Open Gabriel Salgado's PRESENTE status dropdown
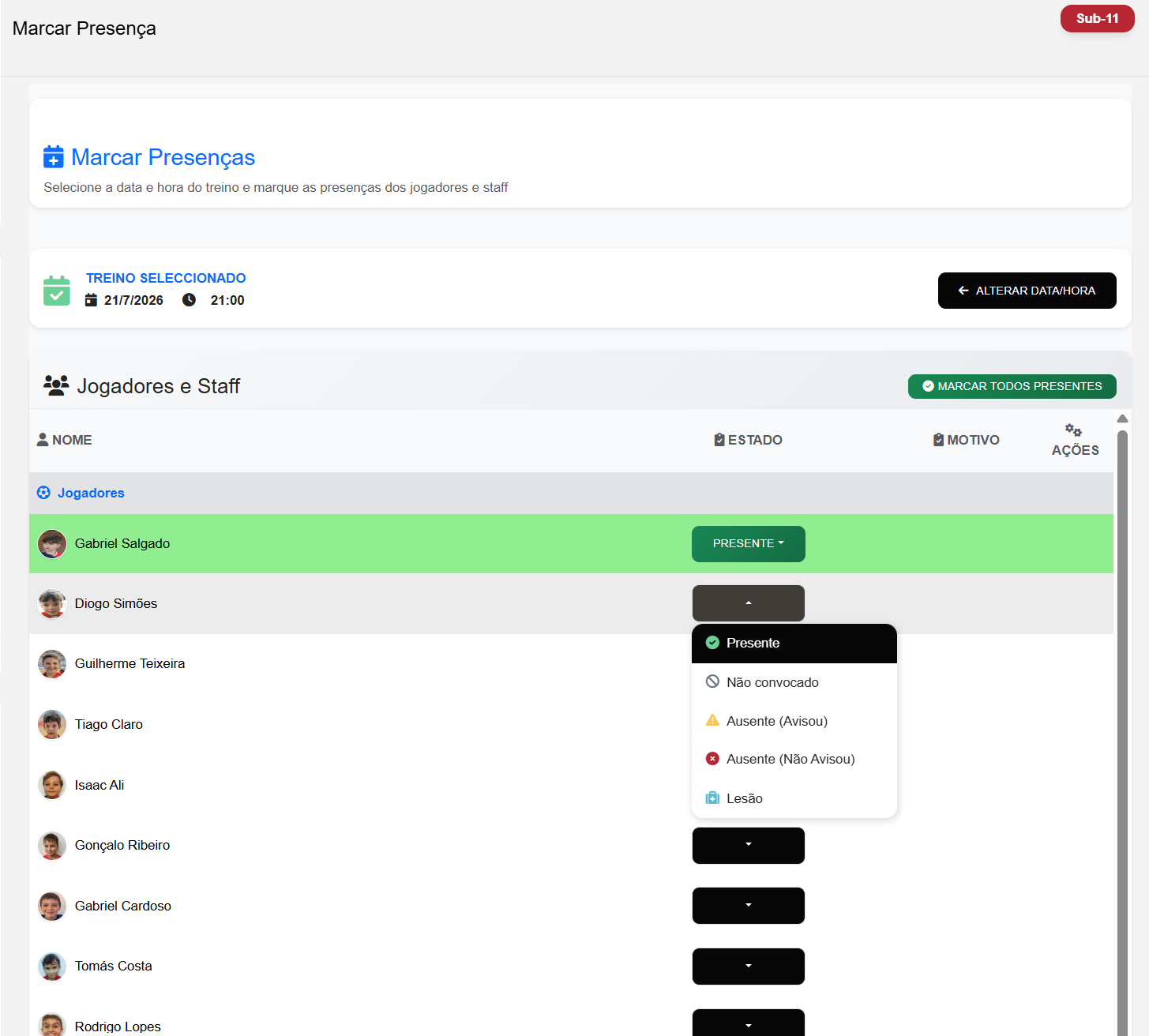 pos(749,544)
